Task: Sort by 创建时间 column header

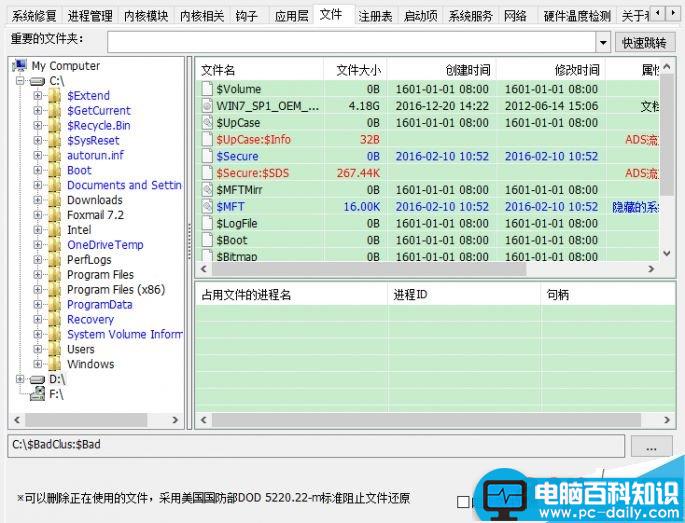Action: tap(442, 70)
